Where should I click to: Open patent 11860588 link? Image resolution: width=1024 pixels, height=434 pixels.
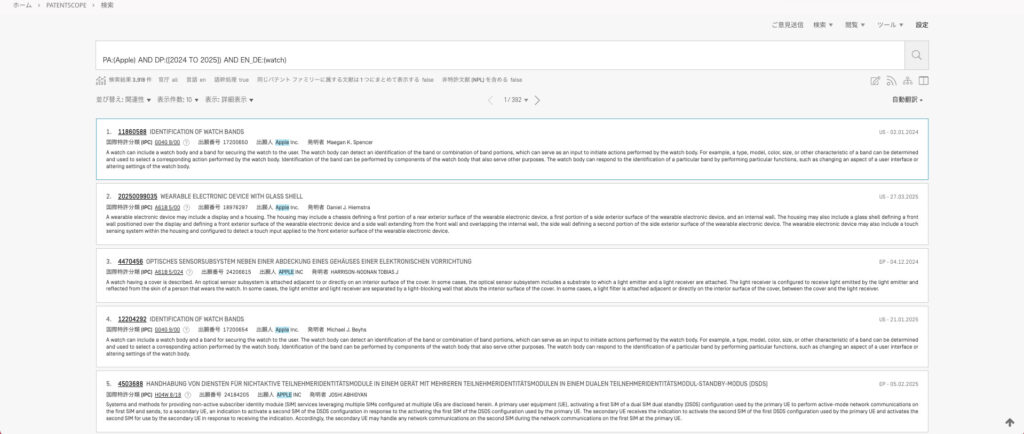pos(132,132)
